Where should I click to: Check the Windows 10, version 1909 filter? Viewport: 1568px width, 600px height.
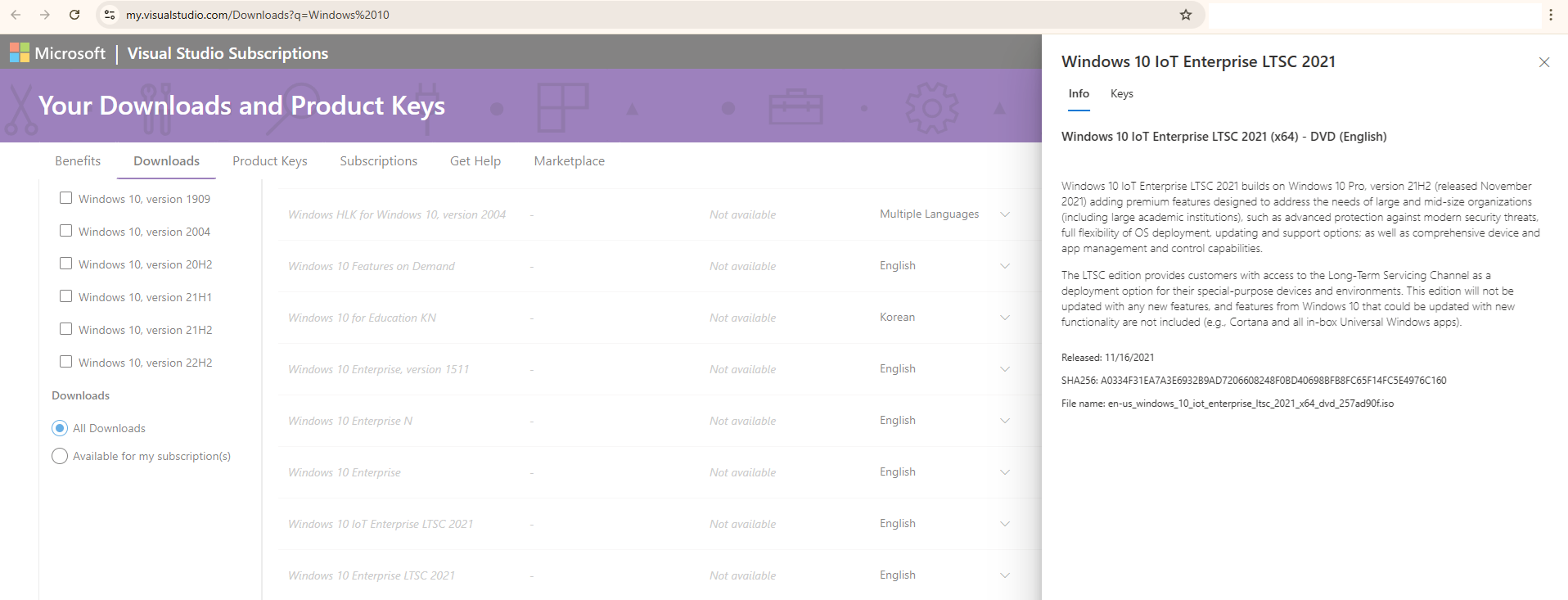pos(65,198)
